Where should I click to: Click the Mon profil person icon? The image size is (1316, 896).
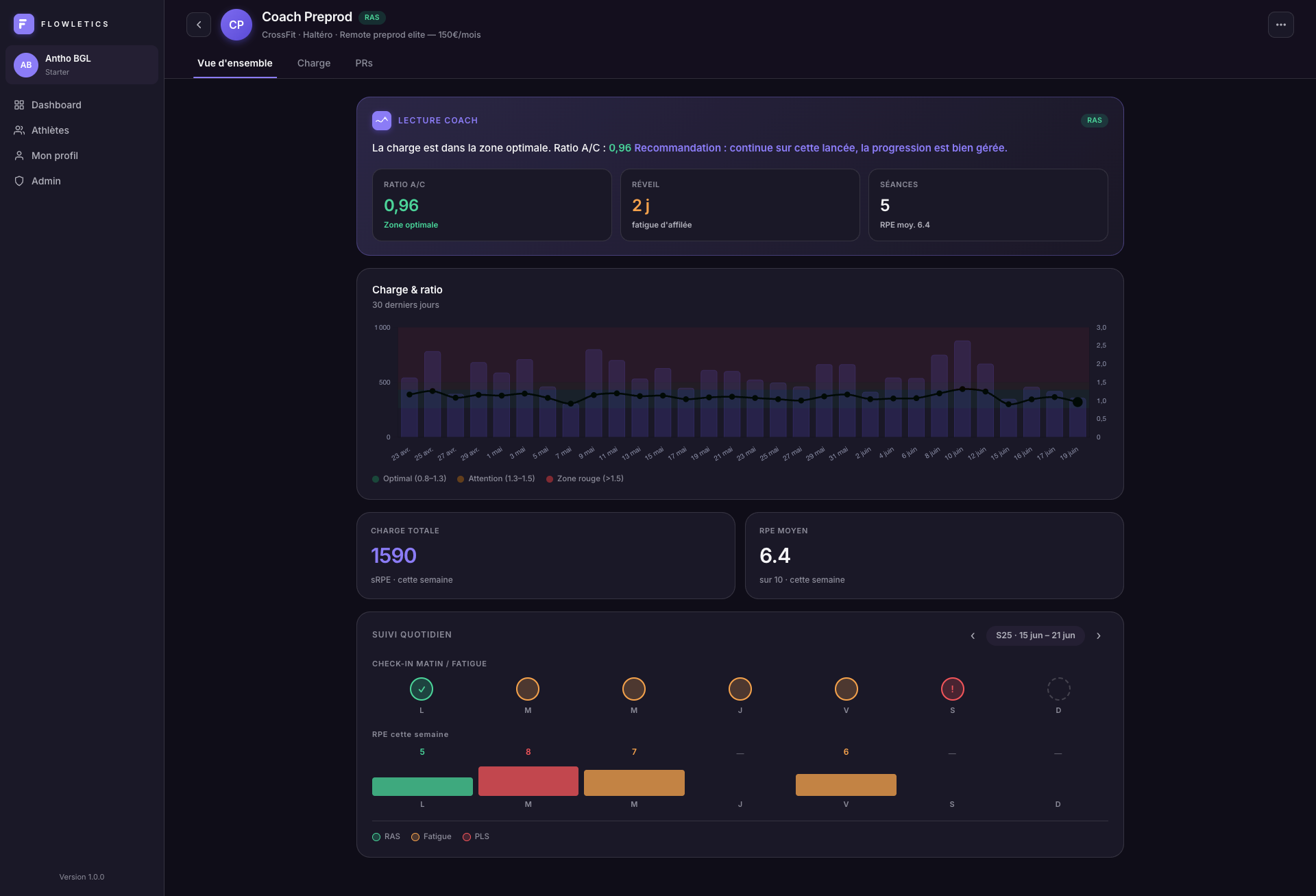tap(19, 156)
